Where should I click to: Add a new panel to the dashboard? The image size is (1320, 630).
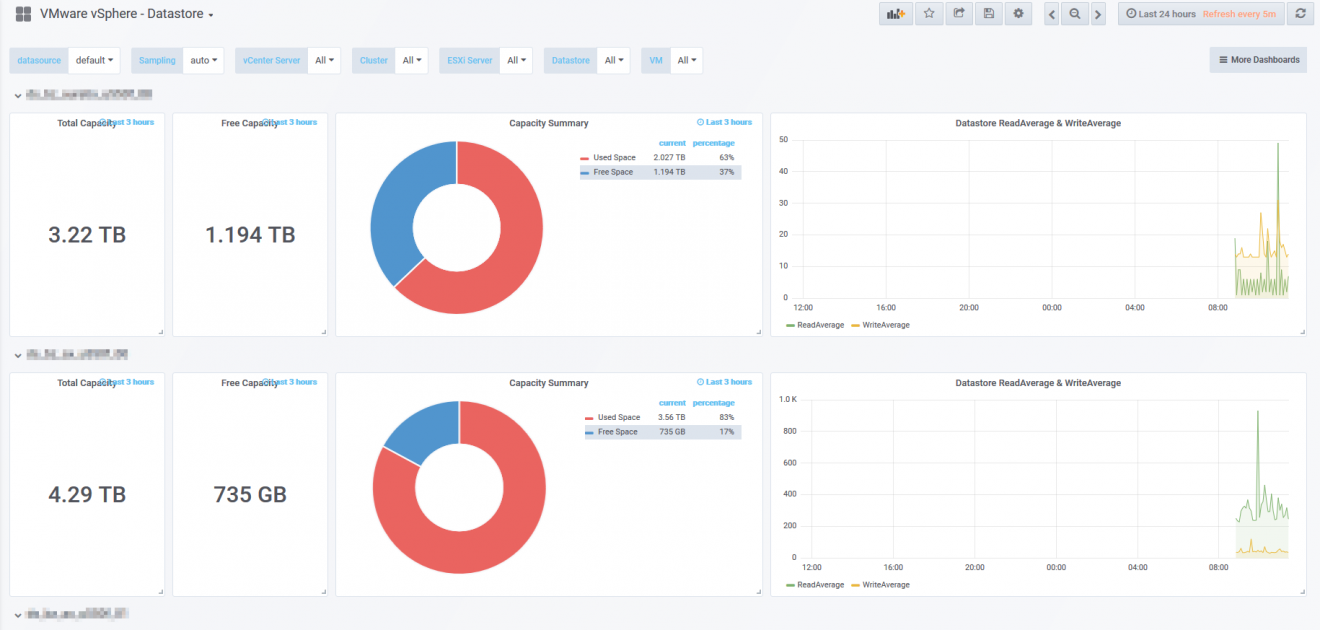click(x=894, y=13)
